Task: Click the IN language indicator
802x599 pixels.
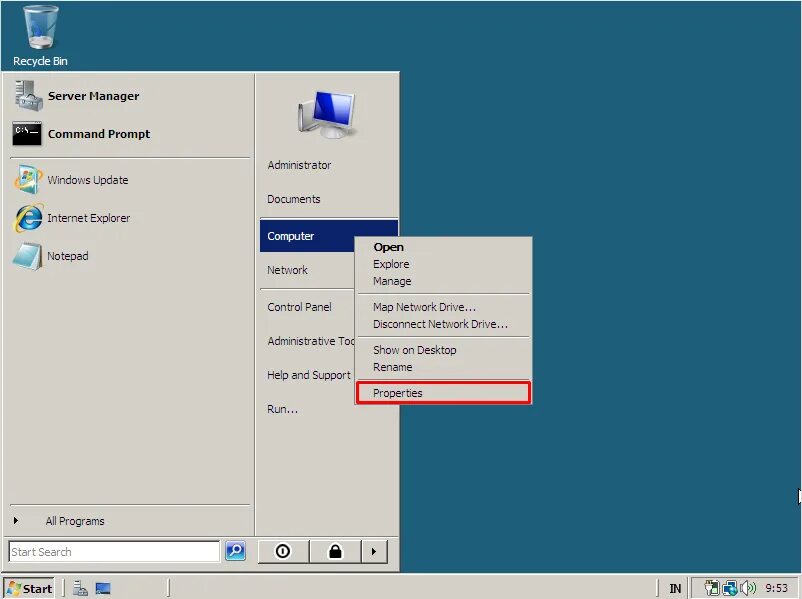Action: click(x=675, y=589)
